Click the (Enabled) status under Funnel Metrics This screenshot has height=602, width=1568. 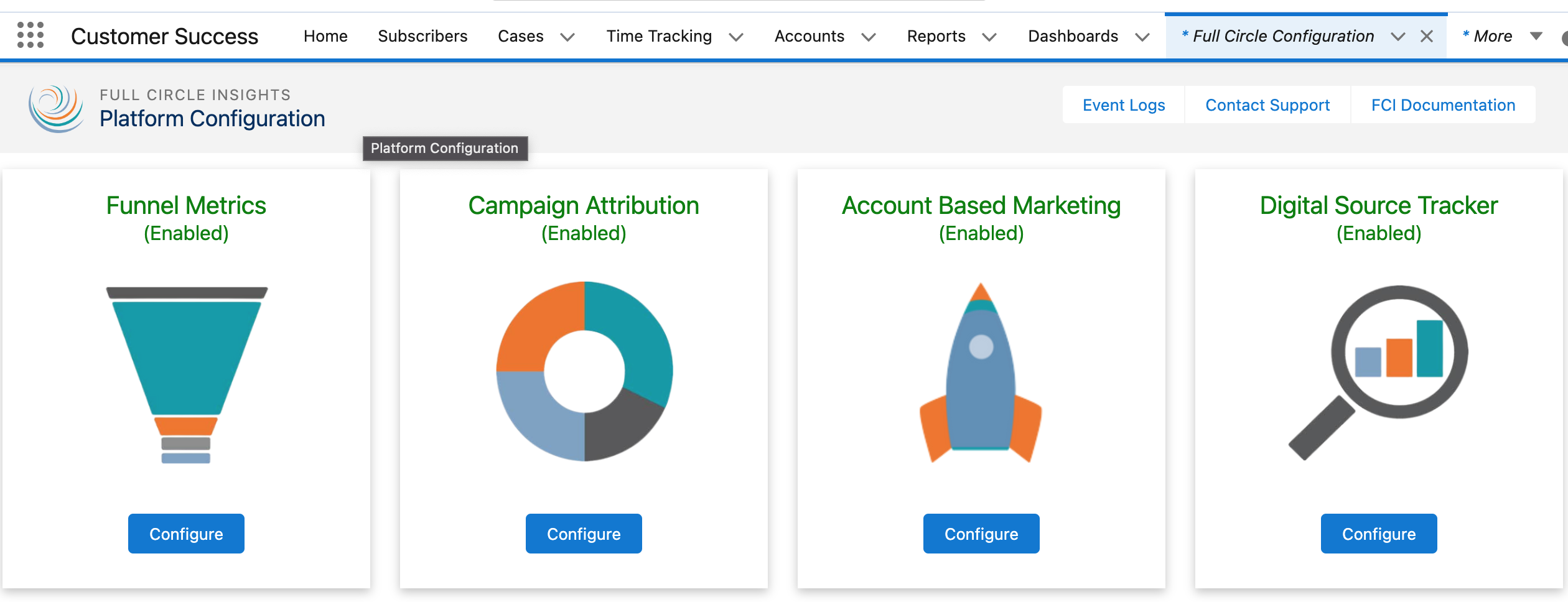(x=186, y=233)
